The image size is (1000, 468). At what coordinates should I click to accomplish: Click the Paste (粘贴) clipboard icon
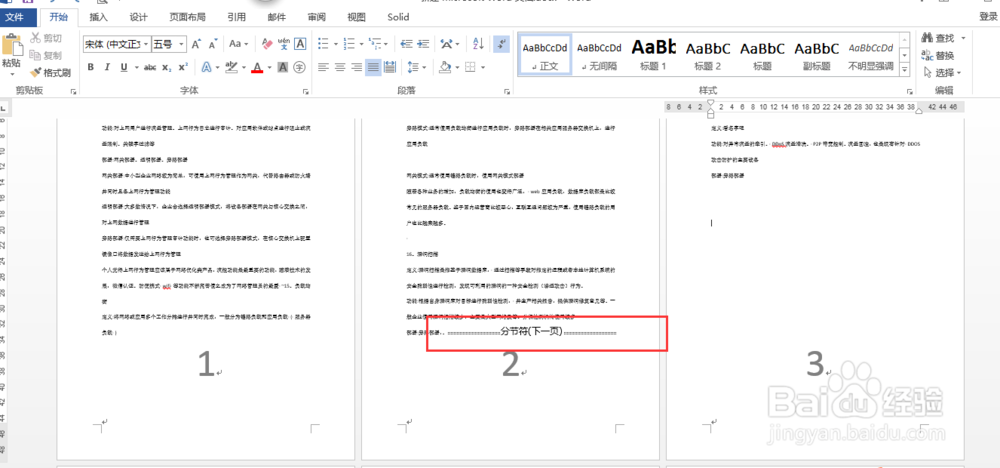click(11, 47)
